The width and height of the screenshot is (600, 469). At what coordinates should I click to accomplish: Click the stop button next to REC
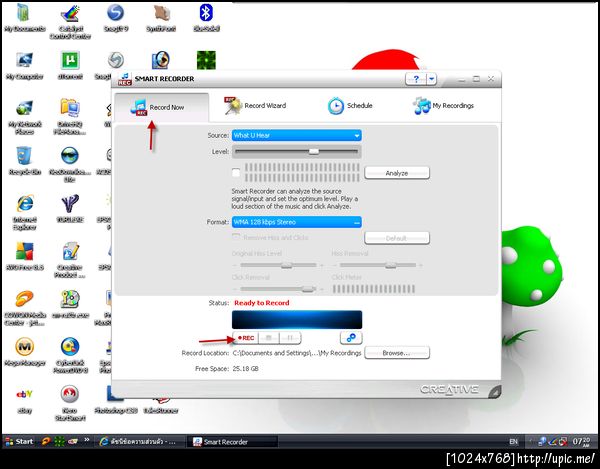[269, 338]
